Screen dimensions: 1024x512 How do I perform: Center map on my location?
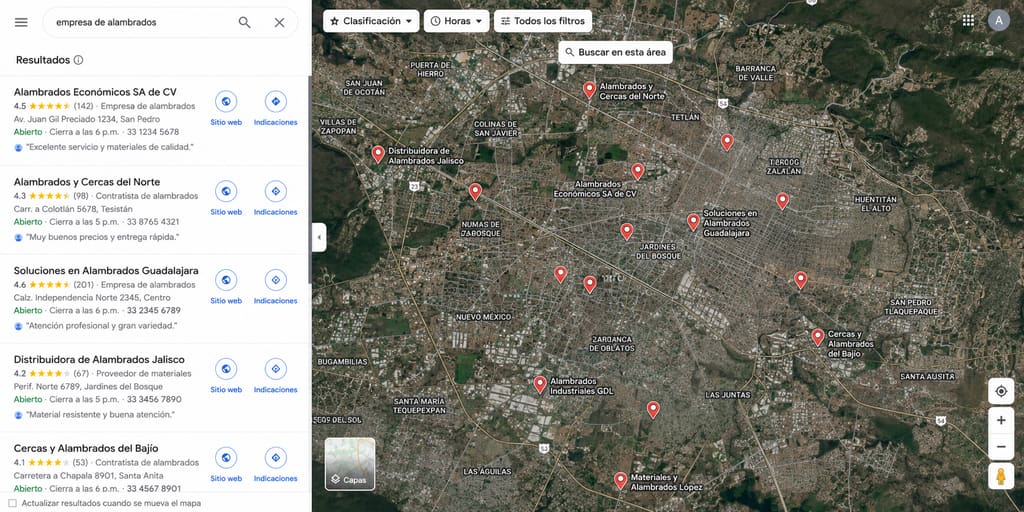(1001, 391)
